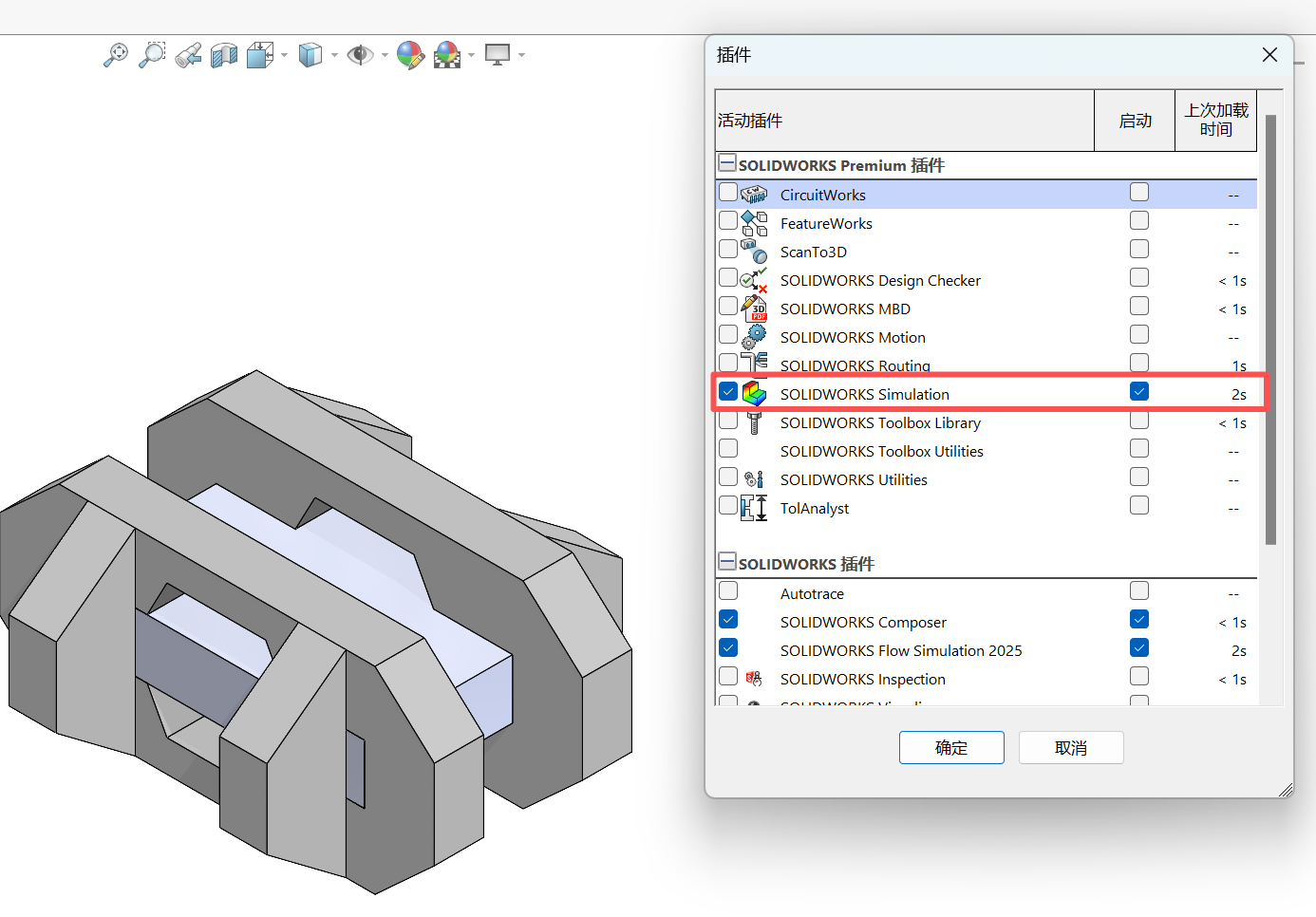The width and height of the screenshot is (1316, 917).
Task: Click the ScanTo3D add-in icon
Action: 754,252
